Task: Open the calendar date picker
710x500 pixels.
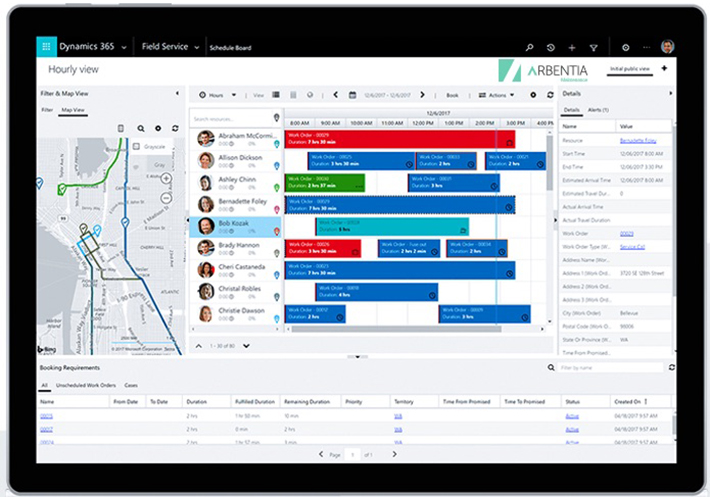Action: click(x=352, y=95)
